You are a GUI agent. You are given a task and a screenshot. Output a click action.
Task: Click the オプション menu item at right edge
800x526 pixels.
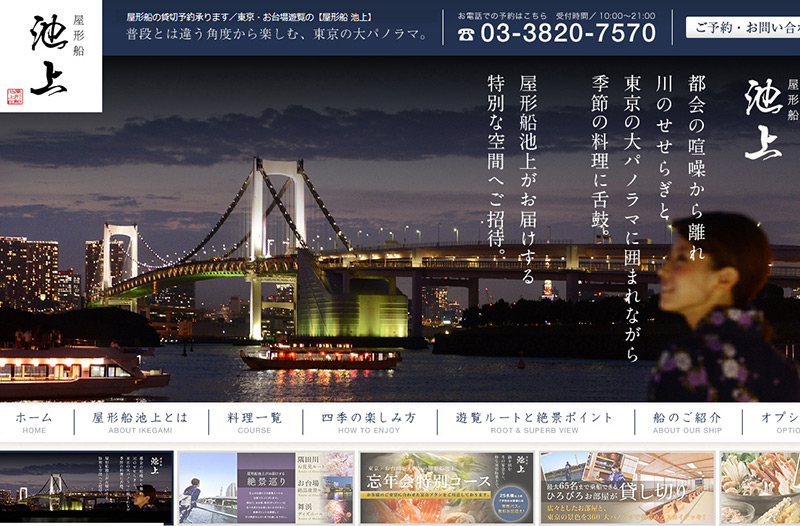coord(780,422)
